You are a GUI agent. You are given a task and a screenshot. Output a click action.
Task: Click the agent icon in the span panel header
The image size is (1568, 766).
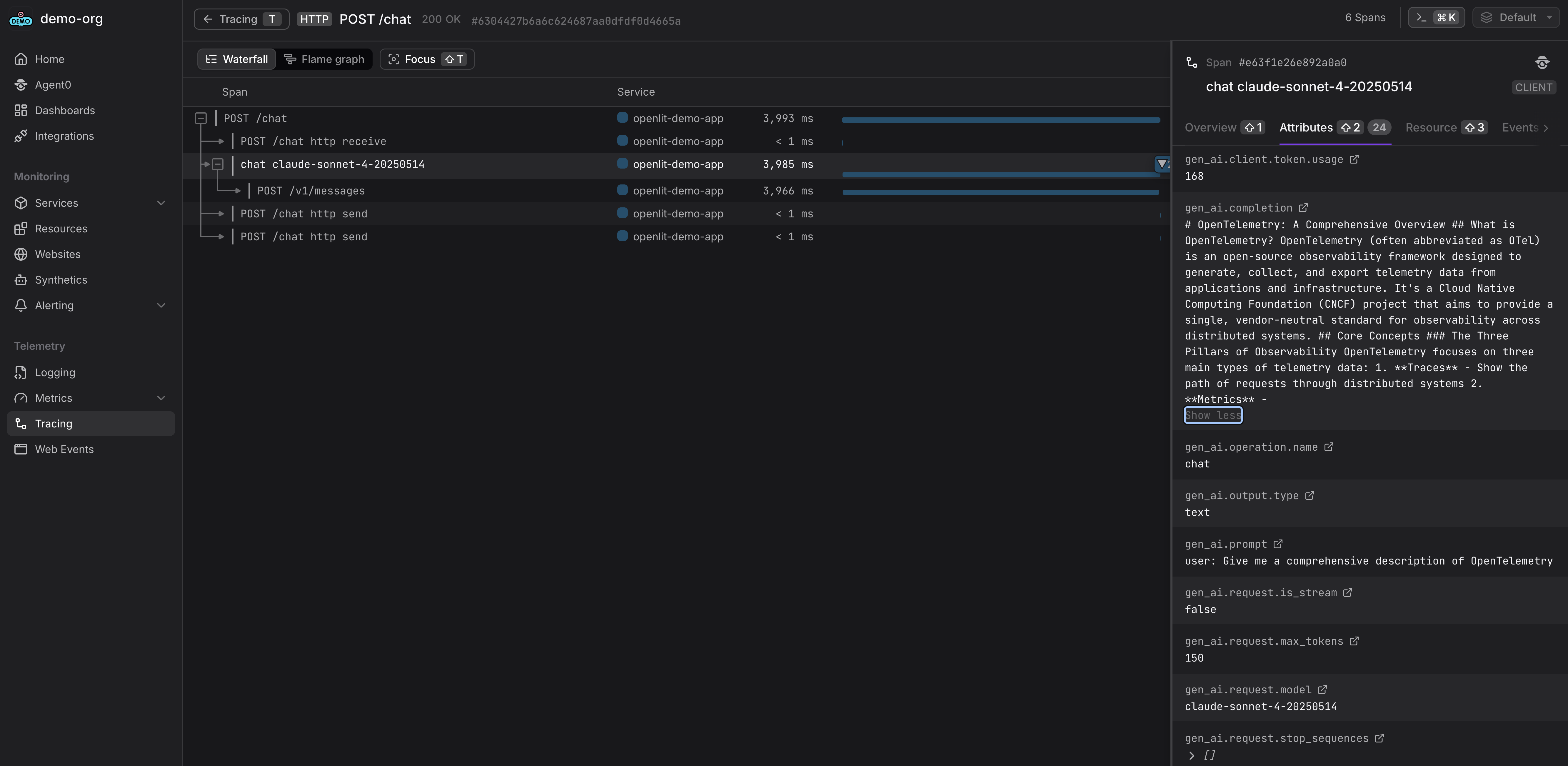1541,63
